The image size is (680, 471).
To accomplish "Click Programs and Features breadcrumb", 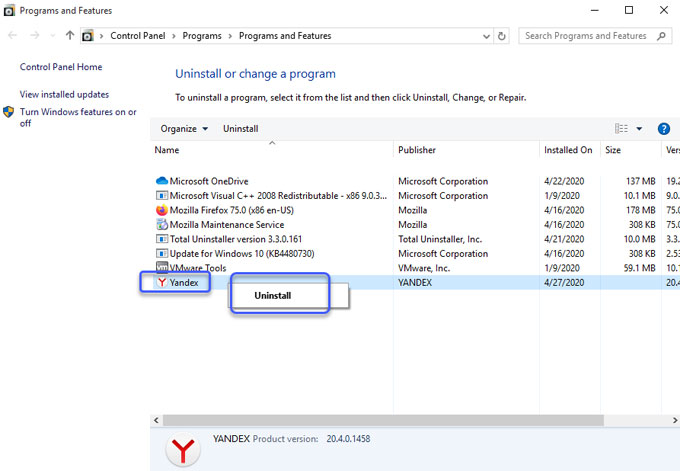I will pos(285,36).
